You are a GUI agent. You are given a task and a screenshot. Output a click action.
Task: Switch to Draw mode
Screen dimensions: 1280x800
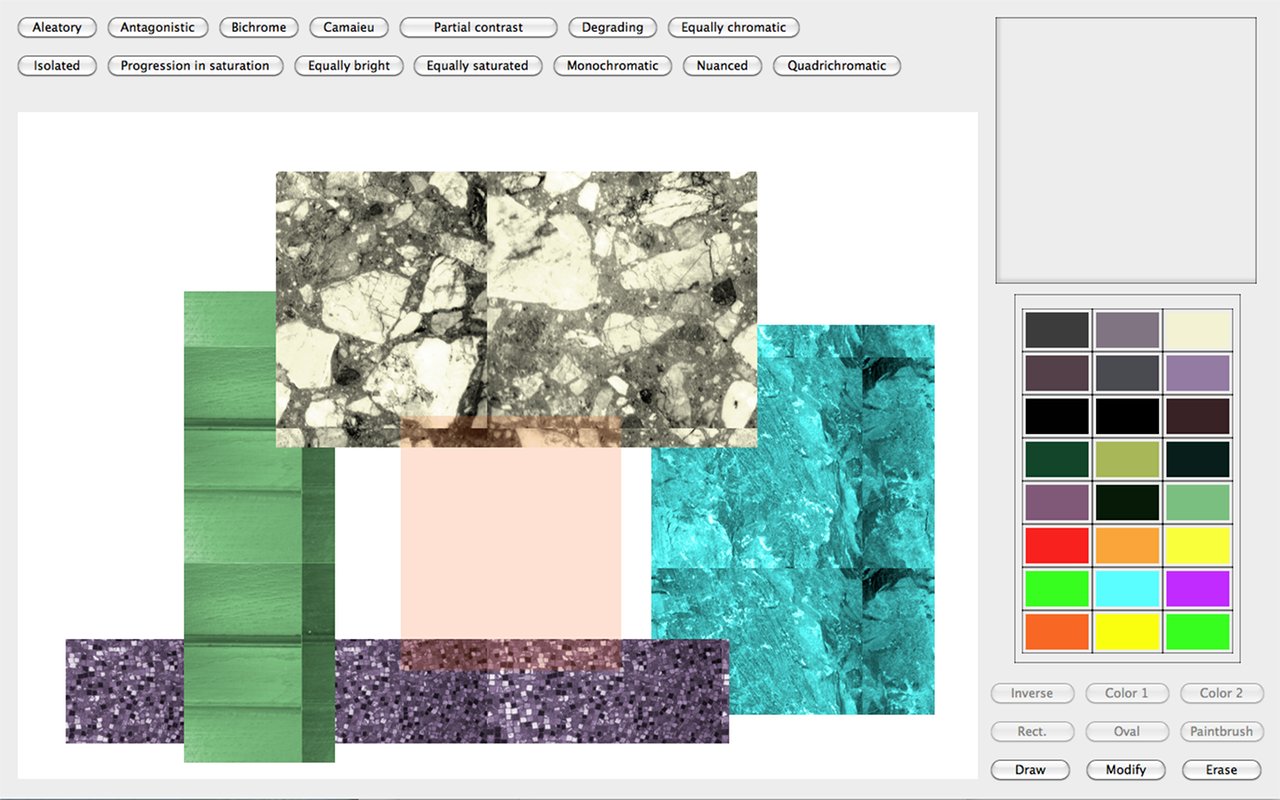(1030, 770)
